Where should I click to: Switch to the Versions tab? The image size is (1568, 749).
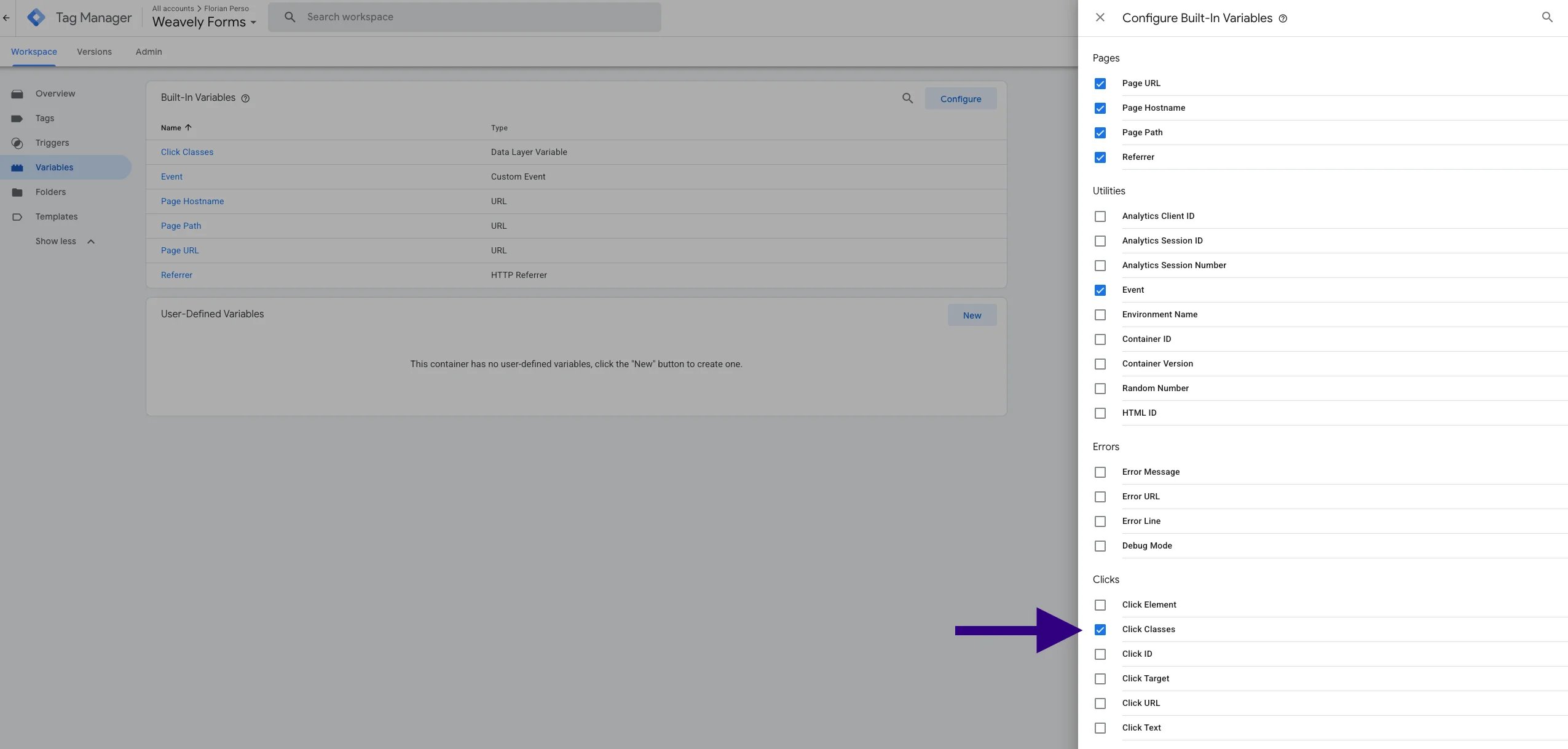[94, 52]
